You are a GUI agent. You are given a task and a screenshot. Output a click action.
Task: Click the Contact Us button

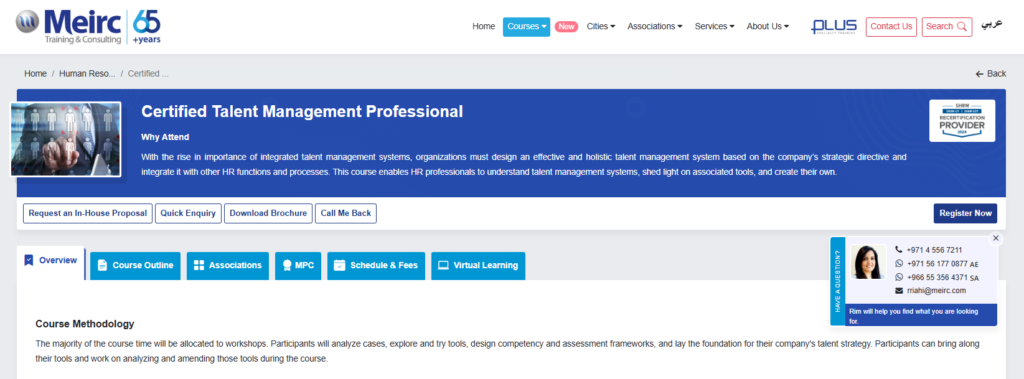[891, 27]
